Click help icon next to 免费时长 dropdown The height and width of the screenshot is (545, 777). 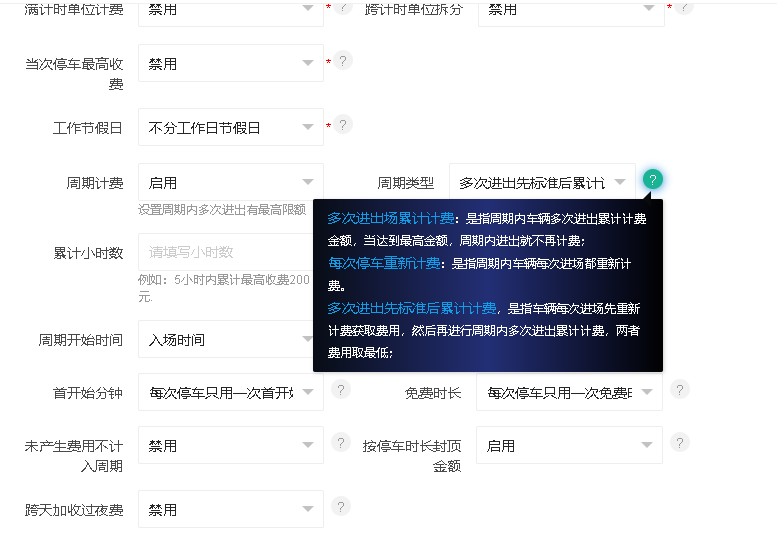click(680, 390)
